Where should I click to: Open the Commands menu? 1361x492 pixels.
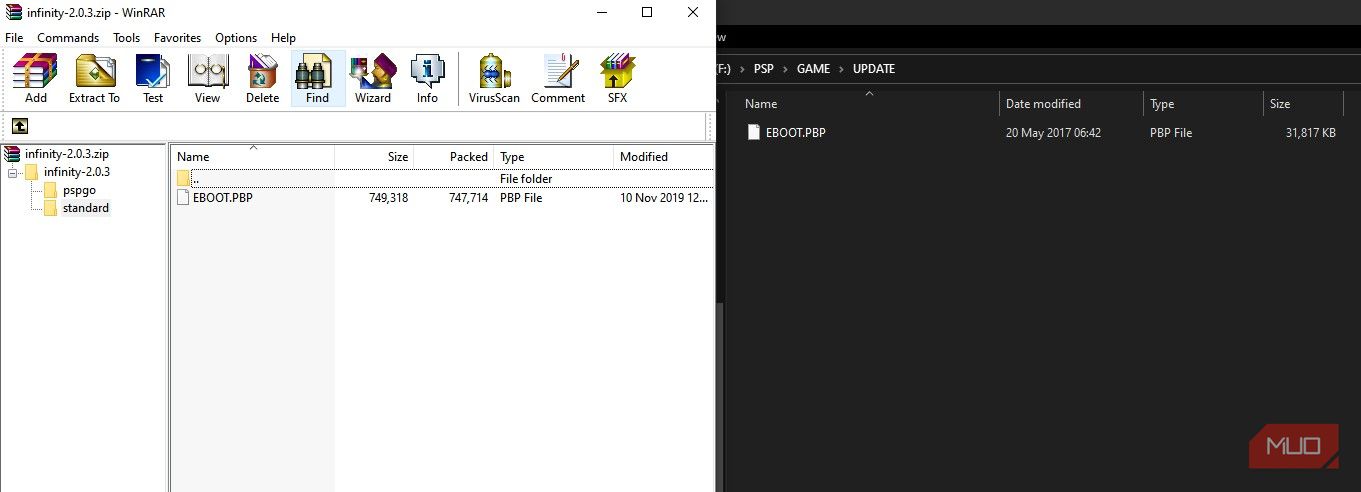pyautogui.click(x=68, y=37)
